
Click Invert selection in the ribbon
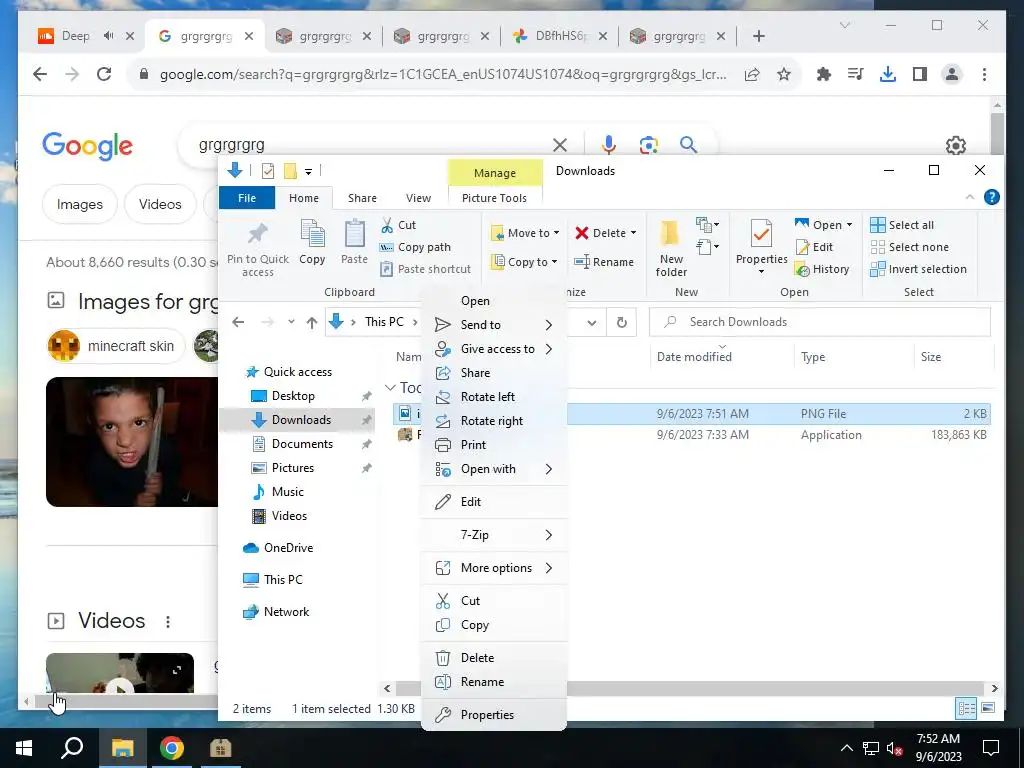(918, 269)
